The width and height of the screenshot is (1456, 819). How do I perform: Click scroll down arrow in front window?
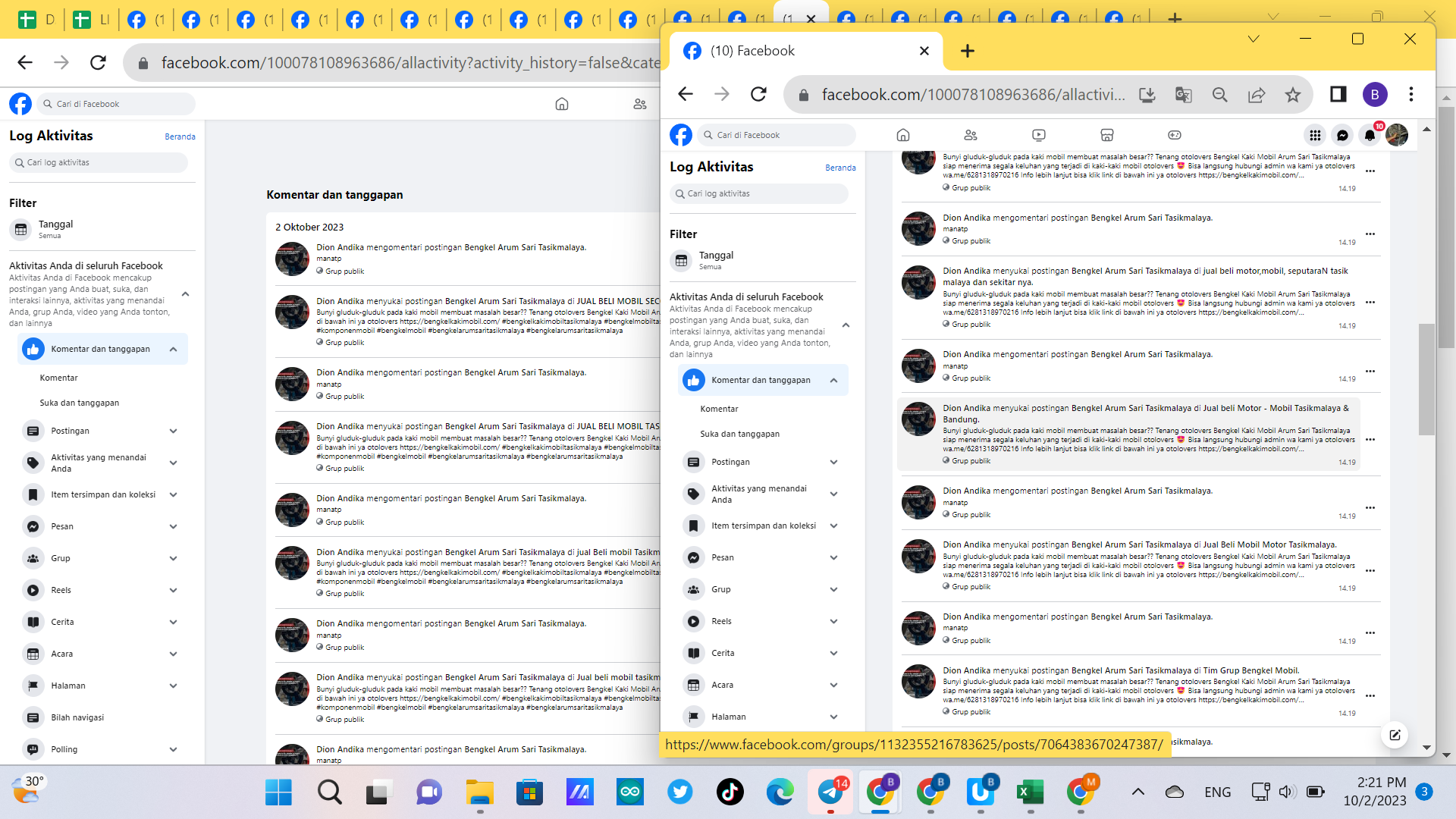click(1426, 747)
